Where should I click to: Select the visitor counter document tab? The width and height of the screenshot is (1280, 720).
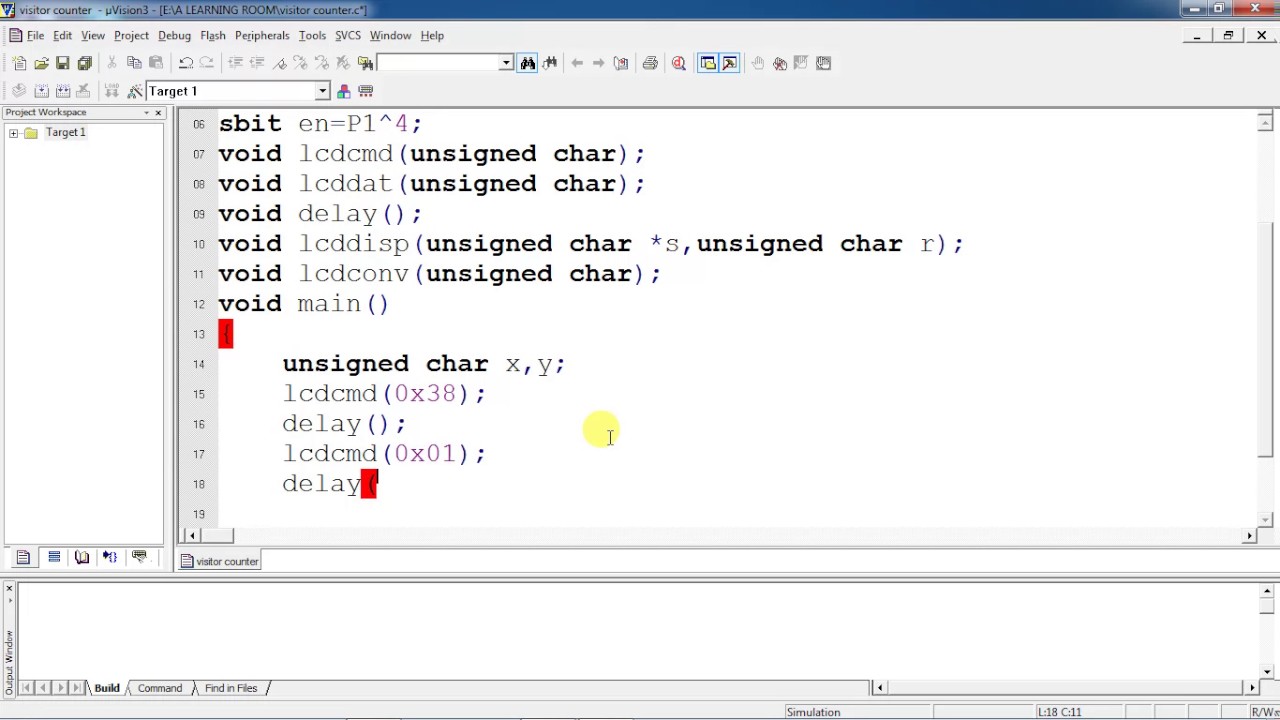coord(220,561)
